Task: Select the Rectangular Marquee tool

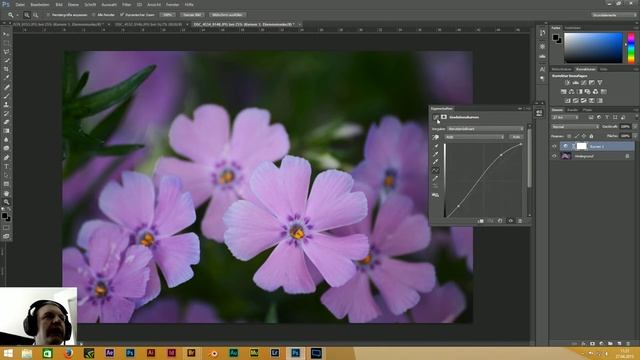Action: (6, 43)
